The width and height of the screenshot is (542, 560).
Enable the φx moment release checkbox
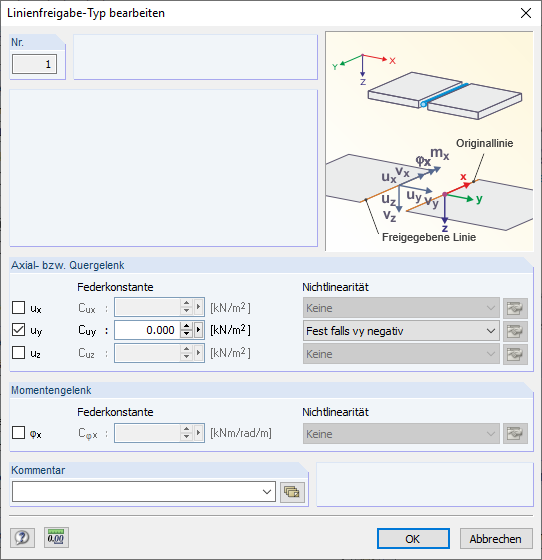pos(18,432)
